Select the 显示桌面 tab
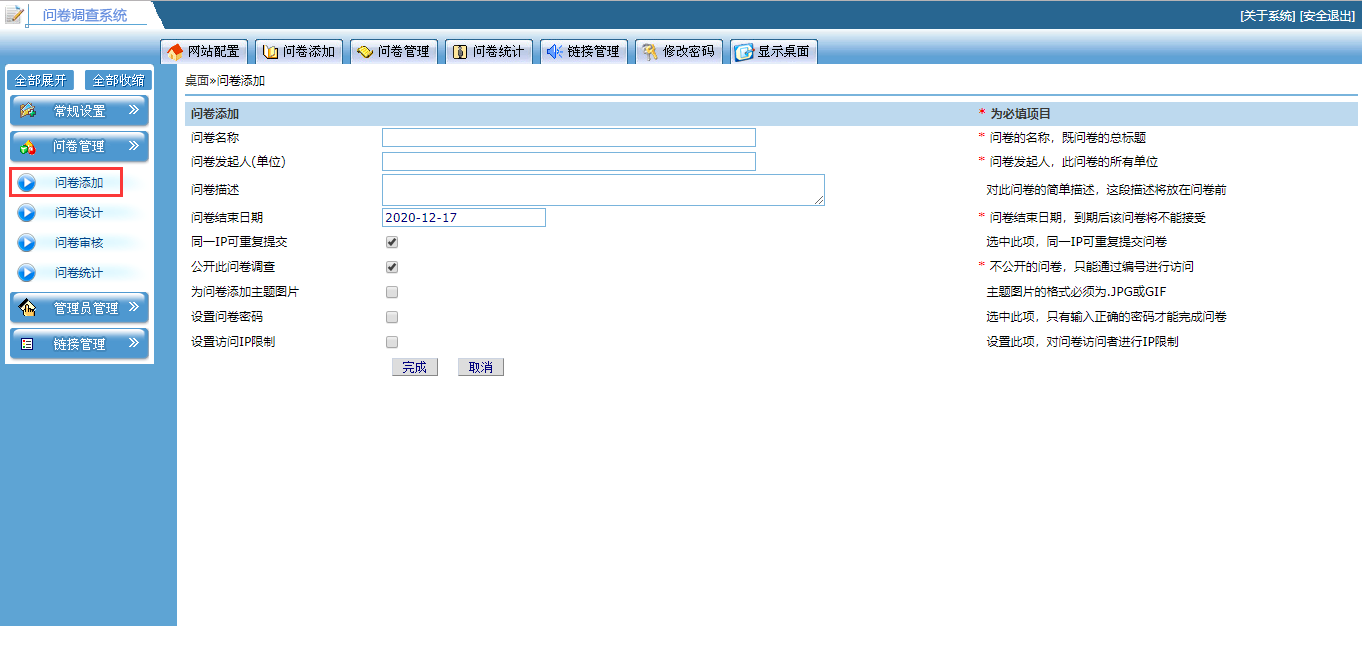Viewport: 1362px width, 654px height. 774,52
